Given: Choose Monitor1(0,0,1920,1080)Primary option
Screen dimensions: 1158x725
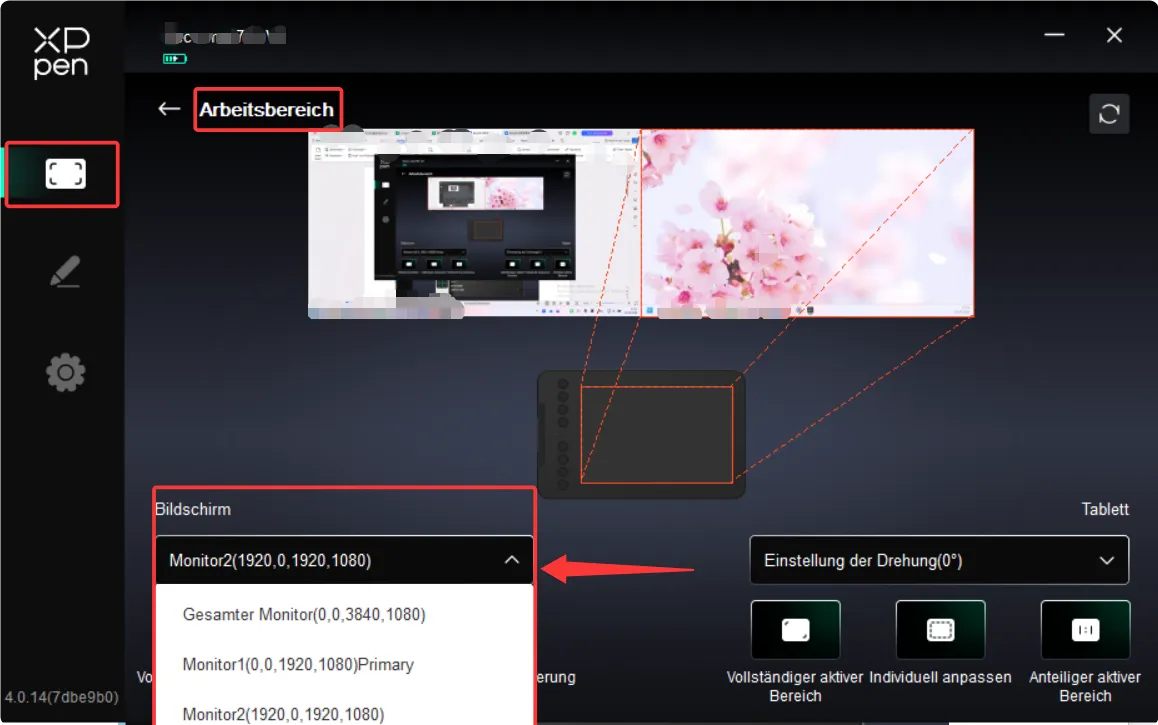Looking at the screenshot, I should [x=344, y=664].
